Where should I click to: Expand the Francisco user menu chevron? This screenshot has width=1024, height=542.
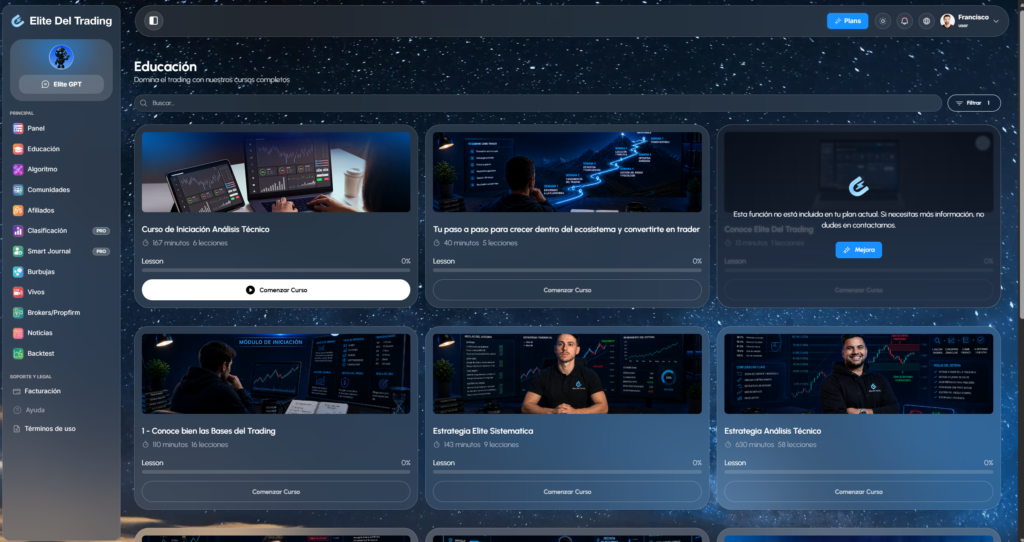click(x=996, y=21)
